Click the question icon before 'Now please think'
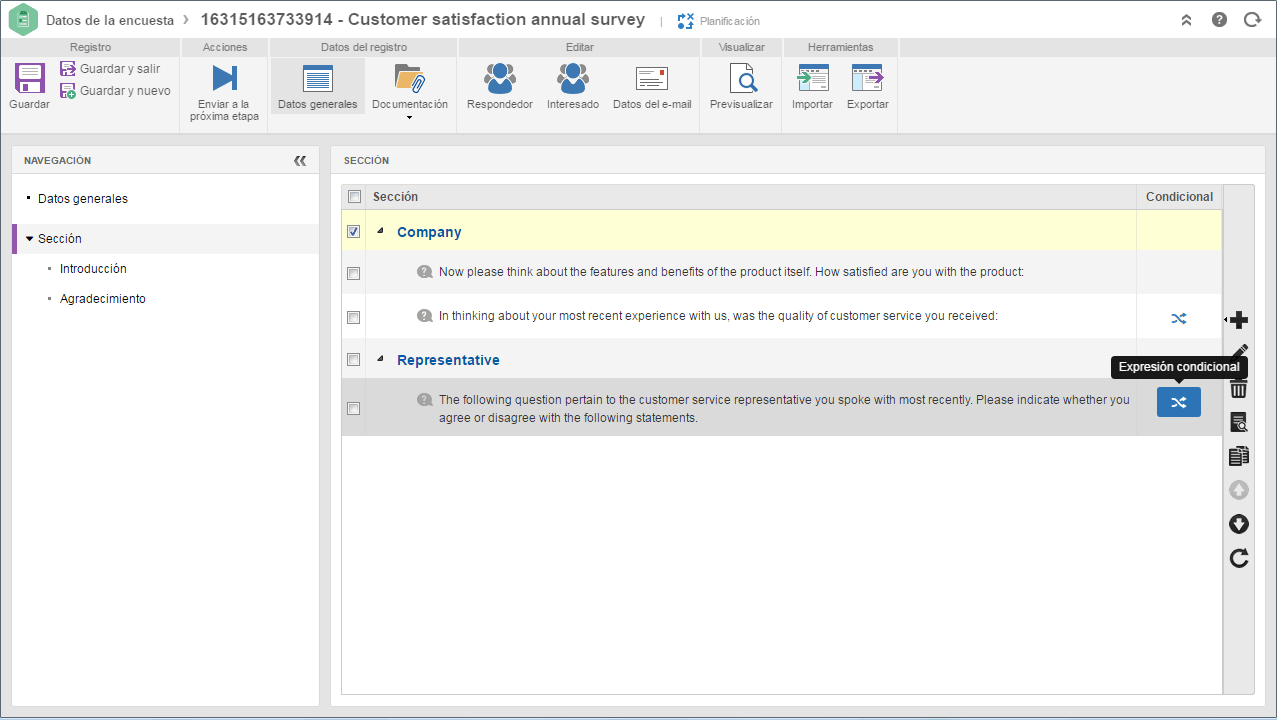 pos(425,272)
